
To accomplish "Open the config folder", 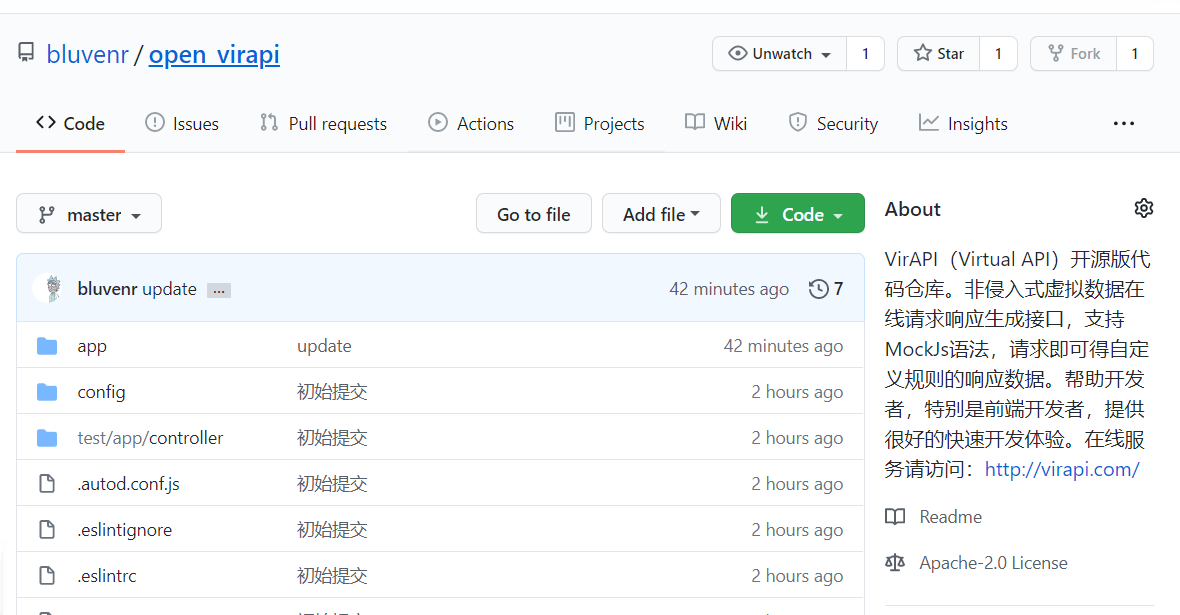I will [x=102, y=392].
